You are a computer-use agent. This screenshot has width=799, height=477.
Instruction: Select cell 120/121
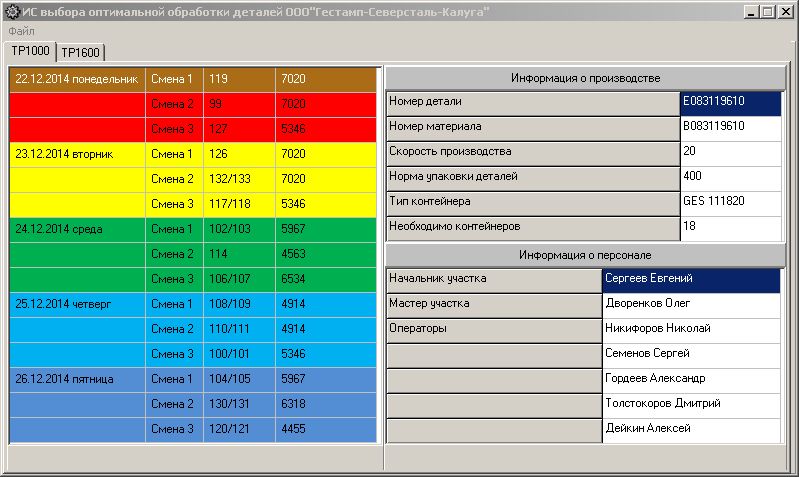click(x=239, y=429)
